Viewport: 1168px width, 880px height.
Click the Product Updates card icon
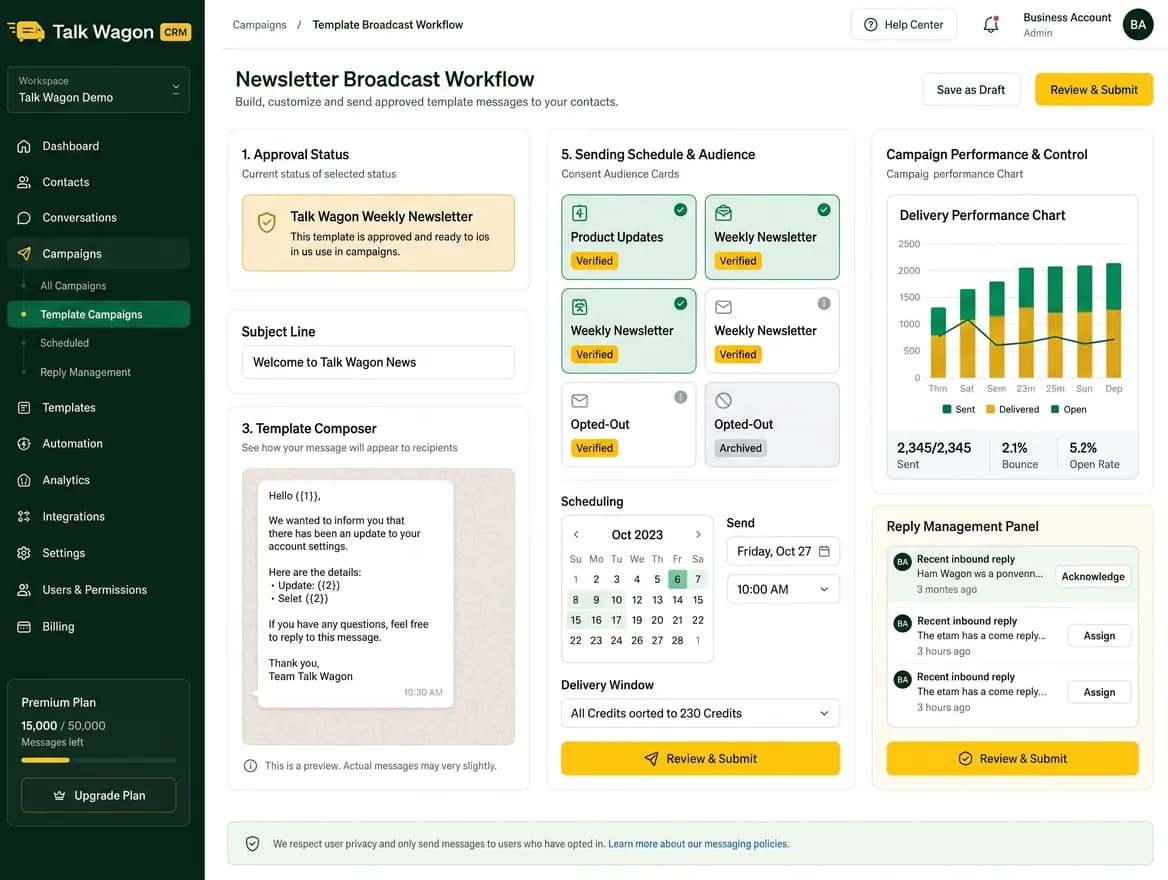pyautogui.click(x=580, y=213)
